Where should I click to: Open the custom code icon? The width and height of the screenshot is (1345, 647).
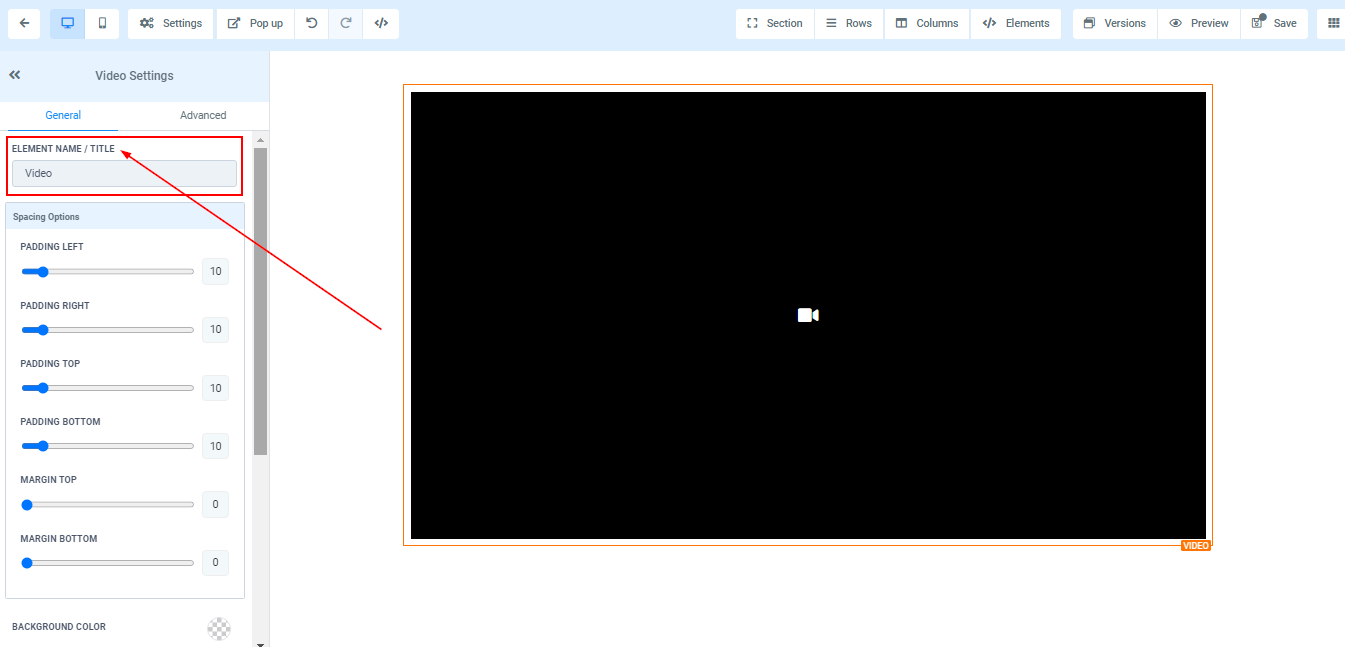click(381, 23)
